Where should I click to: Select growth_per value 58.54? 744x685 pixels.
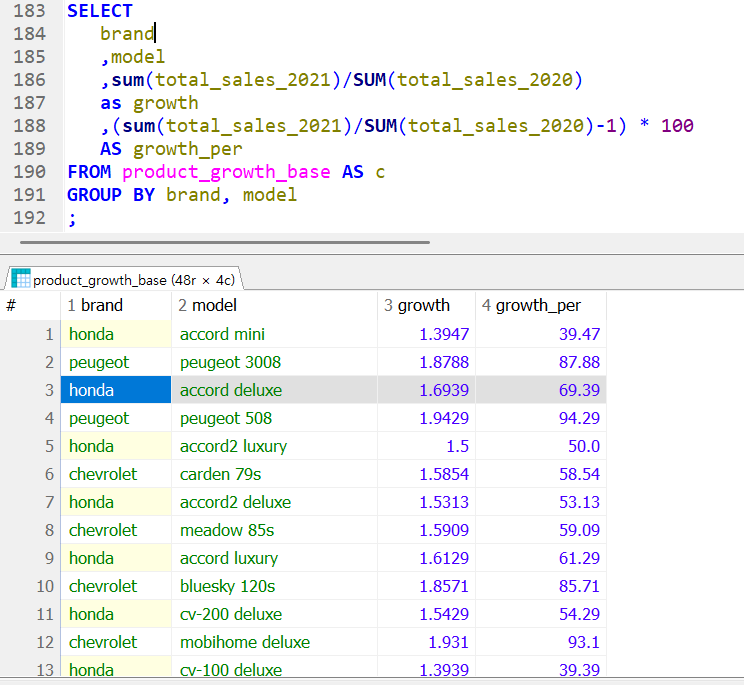click(x=541, y=474)
